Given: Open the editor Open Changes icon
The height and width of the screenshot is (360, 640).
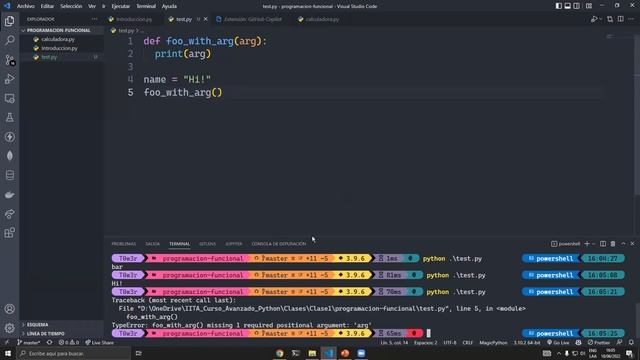Looking at the screenshot, I should tap(610, 19).
